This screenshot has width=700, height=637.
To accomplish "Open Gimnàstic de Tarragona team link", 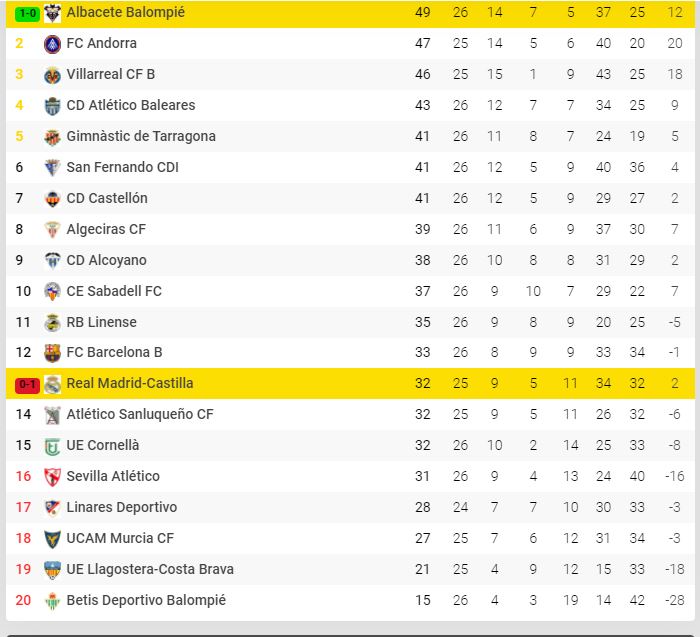I will tap(141, 136).
